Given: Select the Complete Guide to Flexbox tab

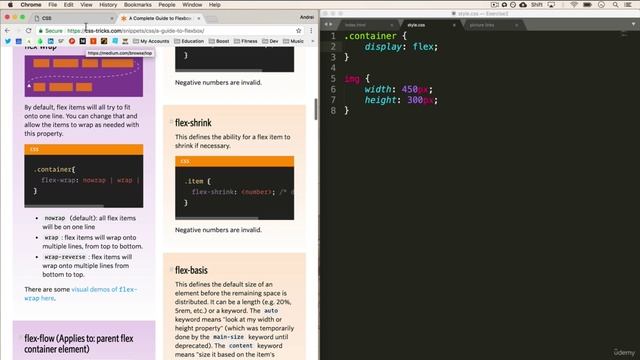Looking at the screenshot, I should 160,18.
